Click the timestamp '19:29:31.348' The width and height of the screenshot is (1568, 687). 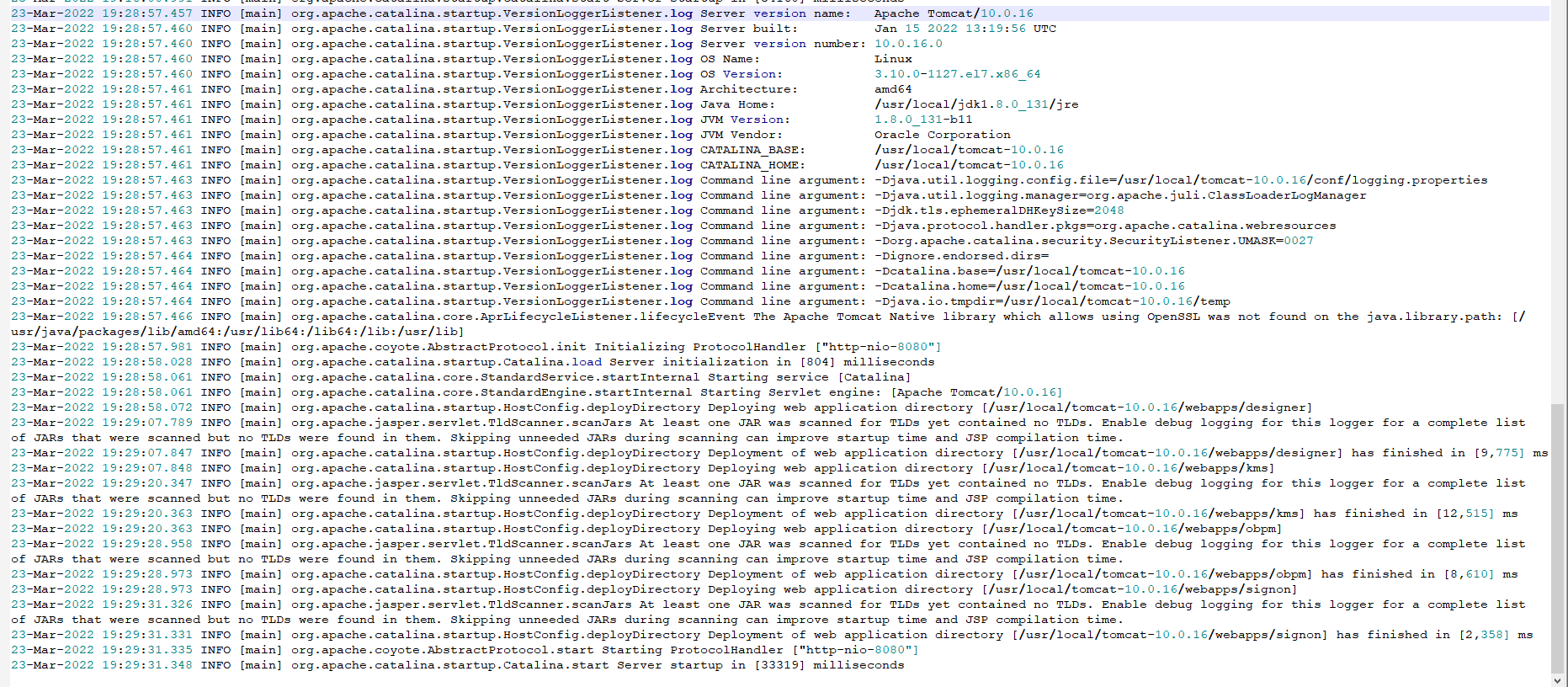tap(147, 665)
